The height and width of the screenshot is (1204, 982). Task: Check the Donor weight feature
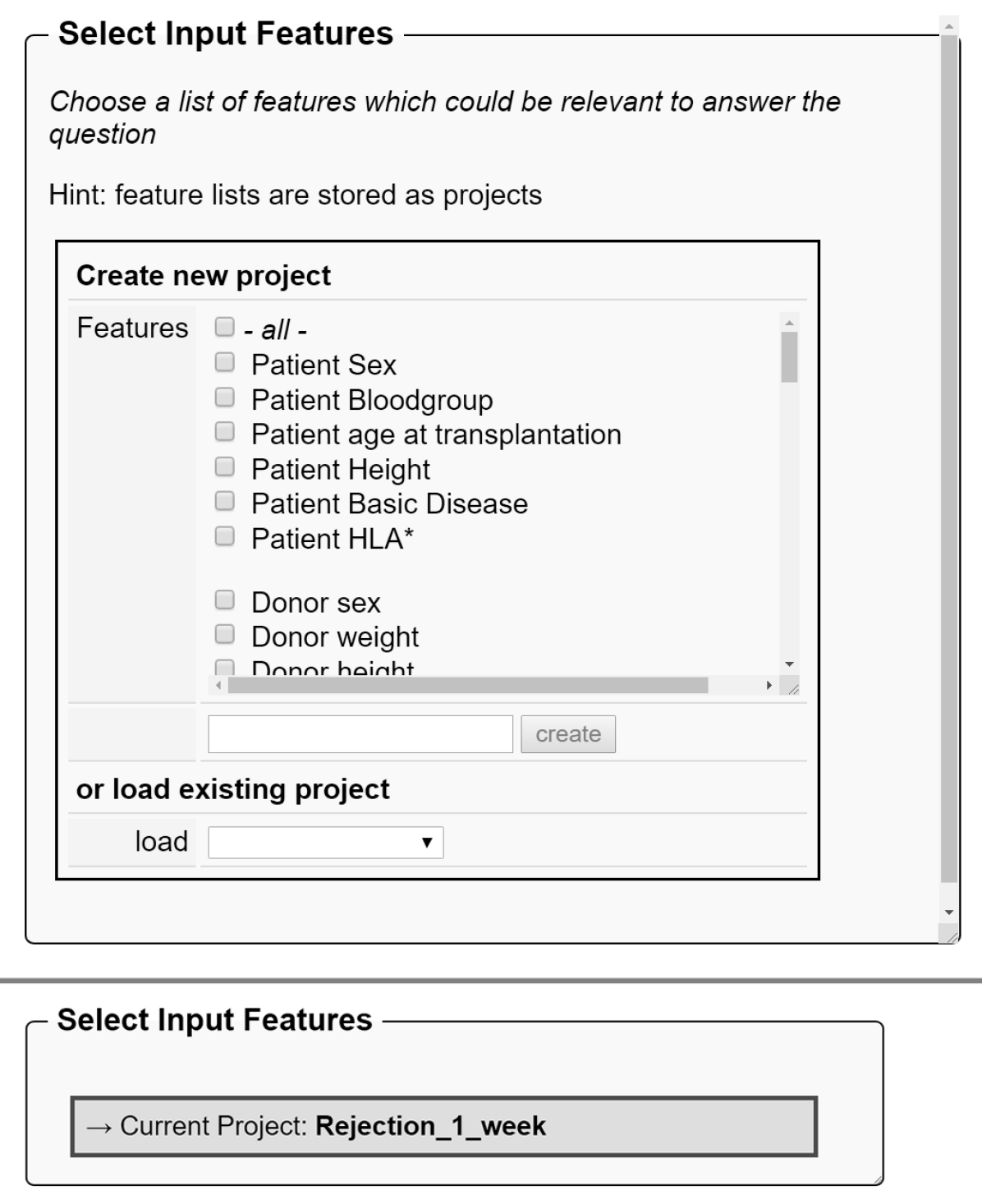tap(224, 635)
